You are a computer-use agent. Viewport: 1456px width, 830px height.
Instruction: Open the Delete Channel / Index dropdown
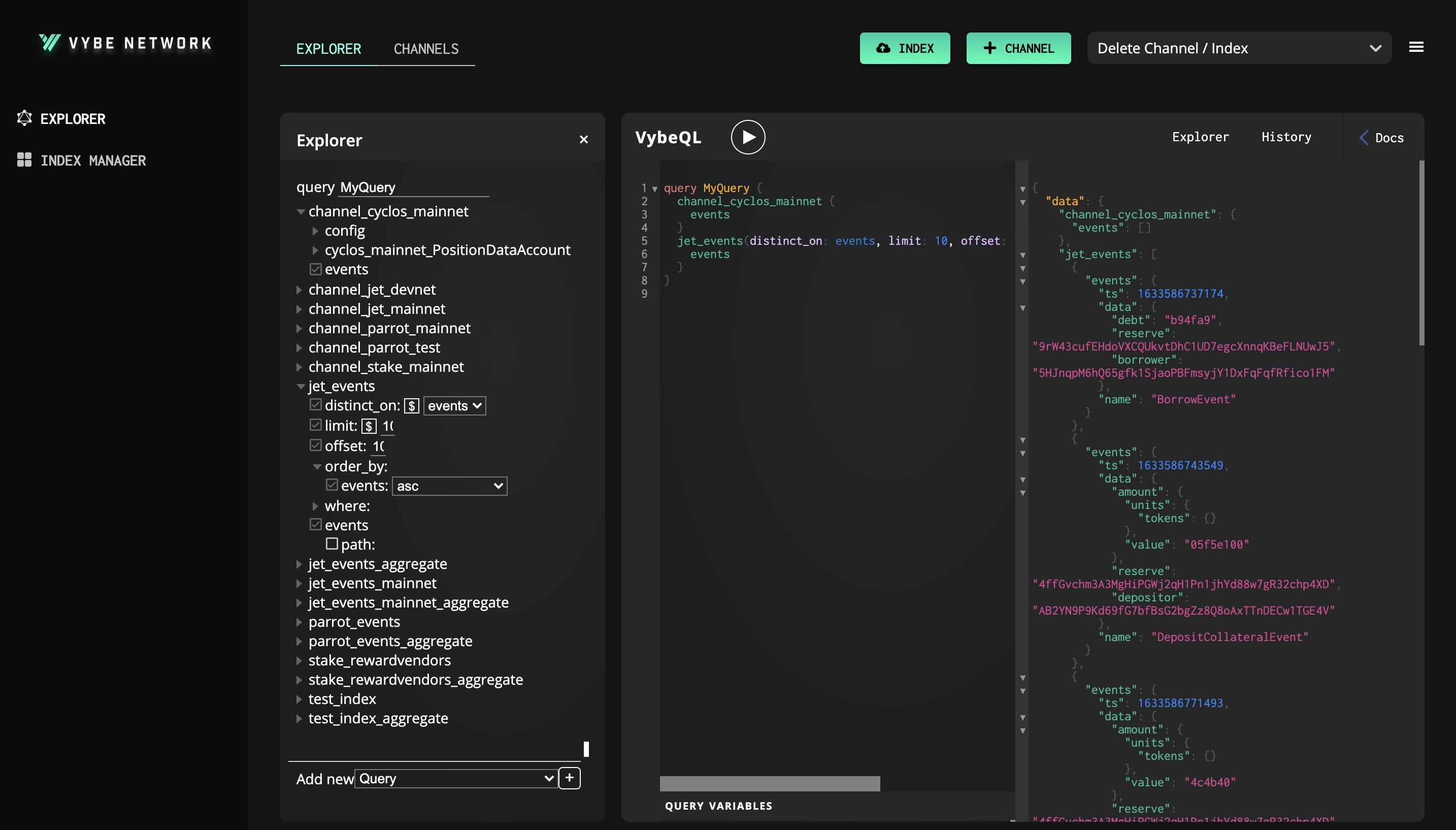click(x=1238, y=48)
